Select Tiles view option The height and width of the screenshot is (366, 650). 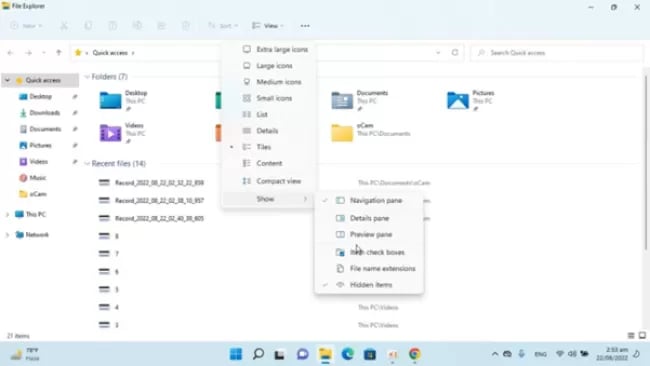pyautogui.click(x=268, y=147)
